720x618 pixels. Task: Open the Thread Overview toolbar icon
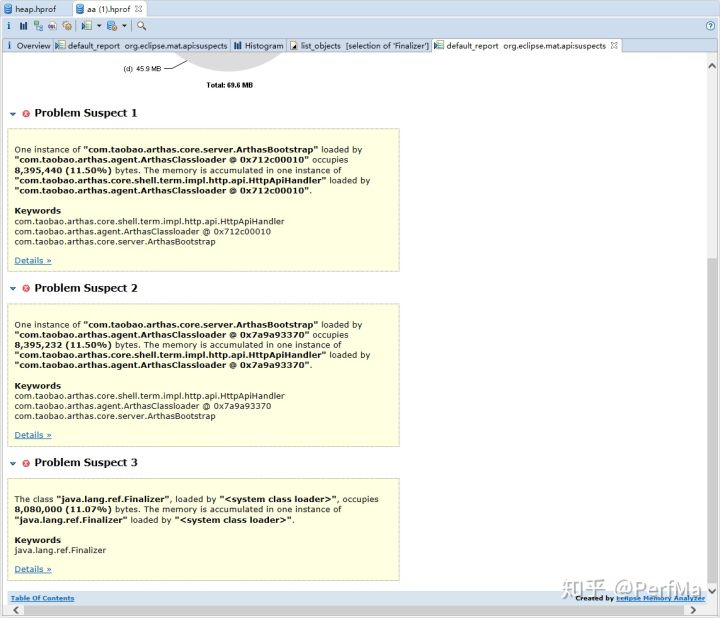click(x=67, y=26)
